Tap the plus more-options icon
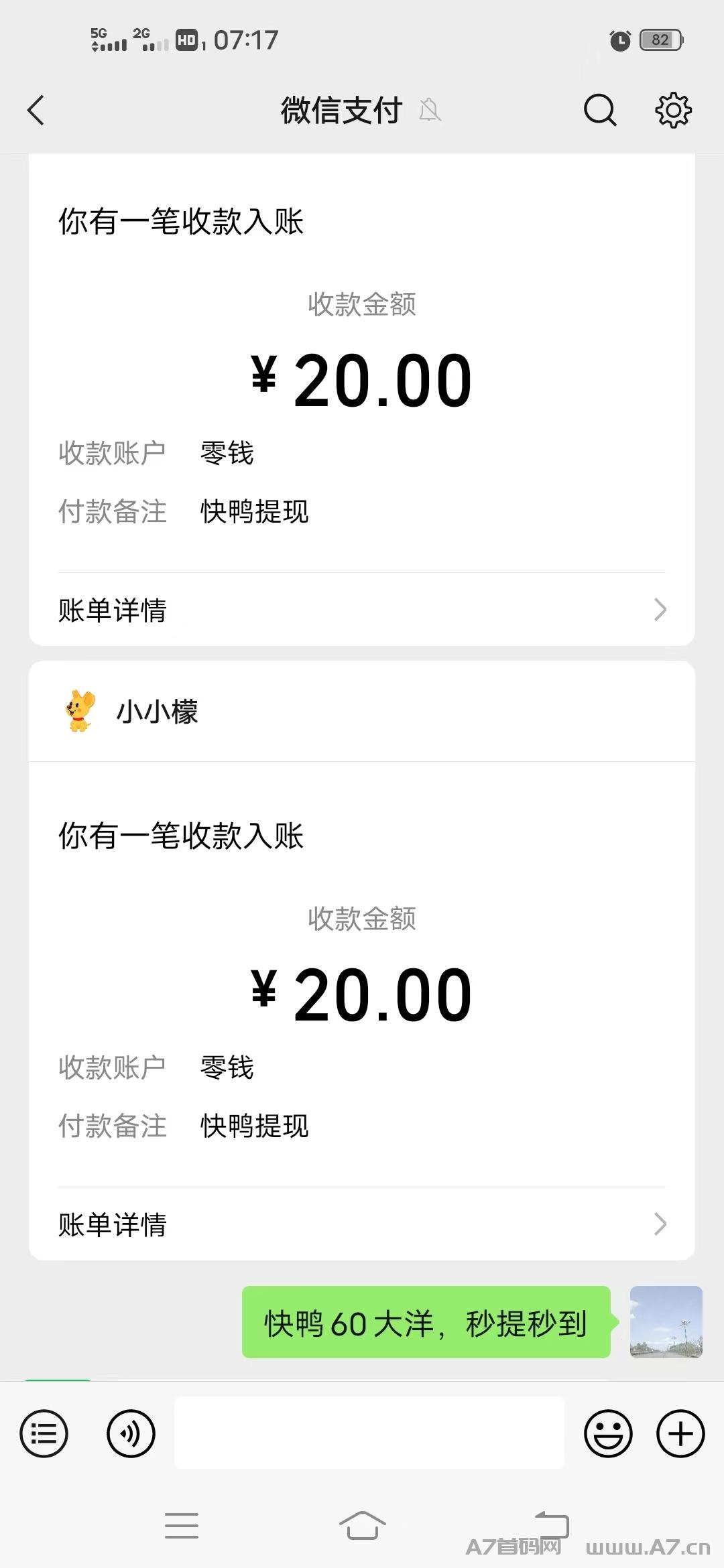This screenshot has height=1568, width=724. pyautogui.click(x=680, y=1433)
